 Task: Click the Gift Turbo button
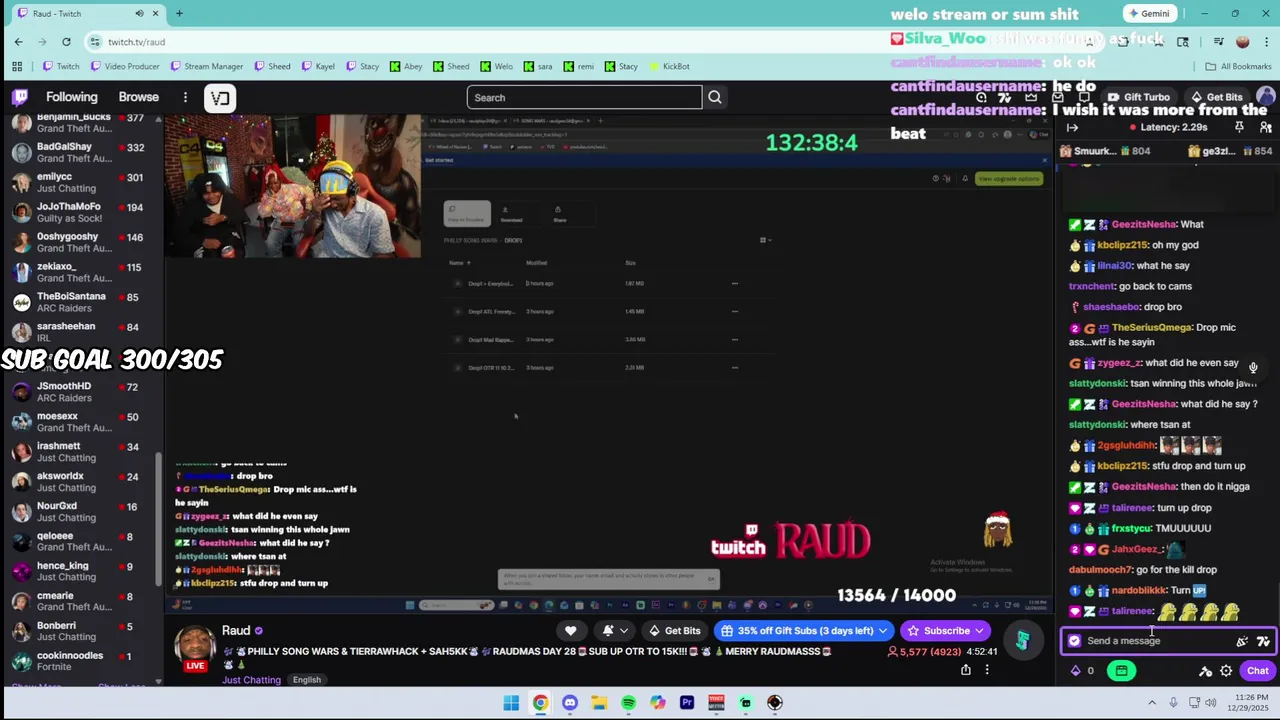click(1139, 97)
